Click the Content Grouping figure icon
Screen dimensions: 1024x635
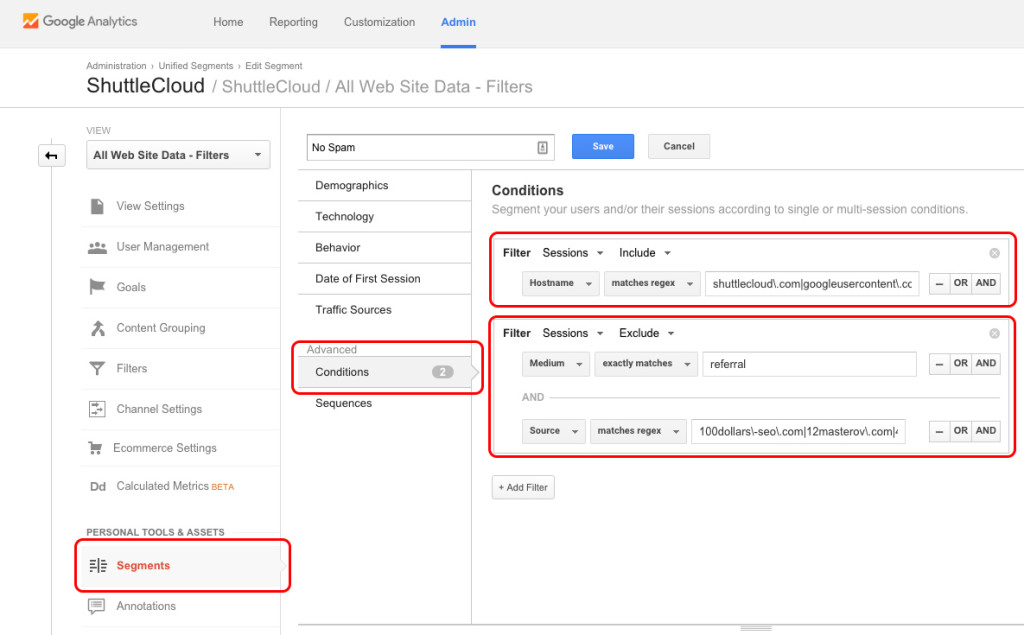coord(98,328)
